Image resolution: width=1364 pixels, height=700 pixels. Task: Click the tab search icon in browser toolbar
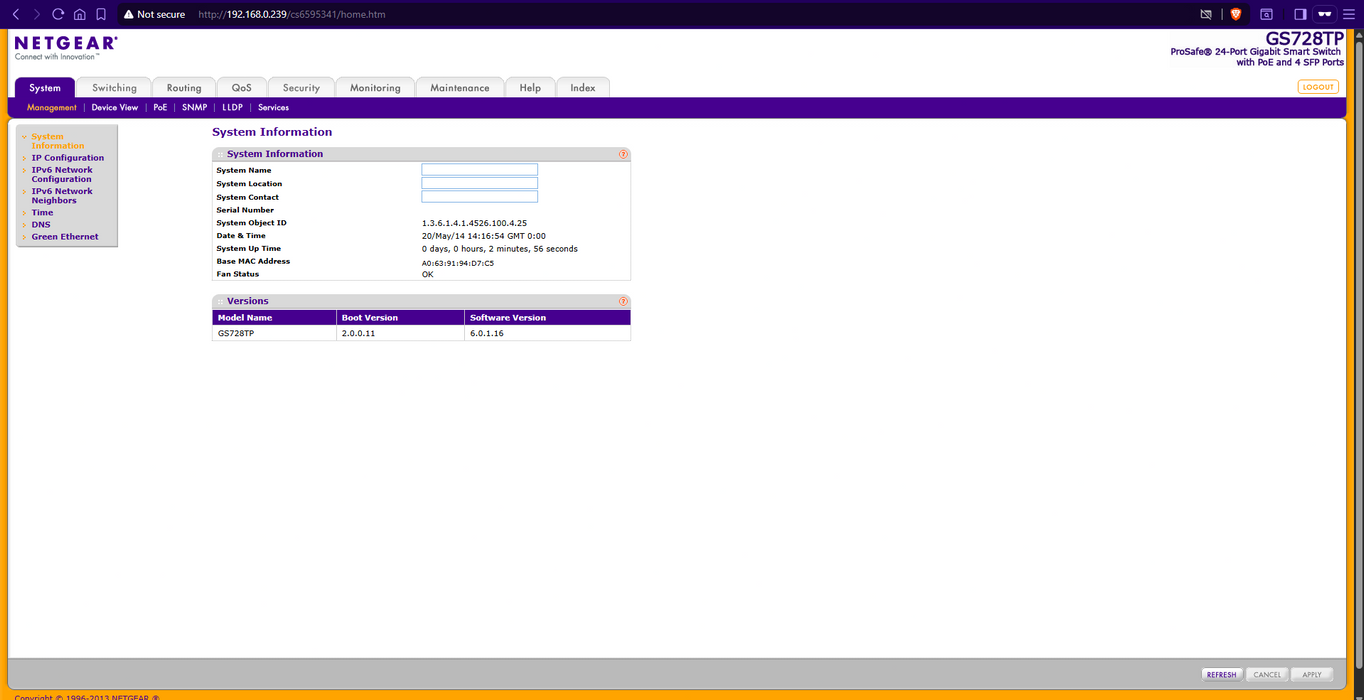pyautogui.click(x=1266, y=14)
